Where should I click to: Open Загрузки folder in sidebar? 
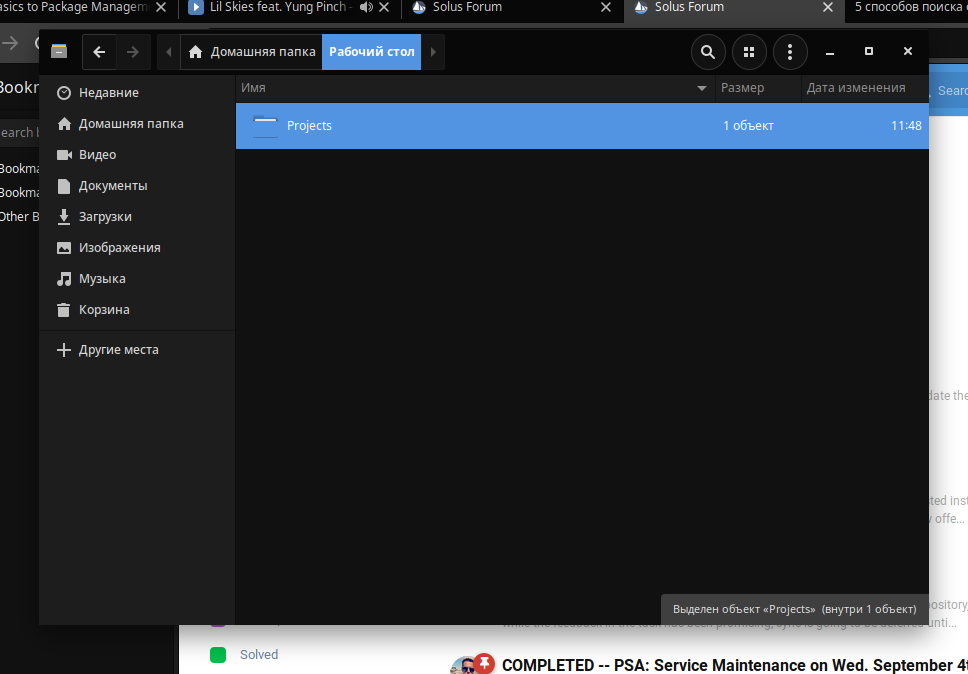pyautogui.click(x=105, y=217)
